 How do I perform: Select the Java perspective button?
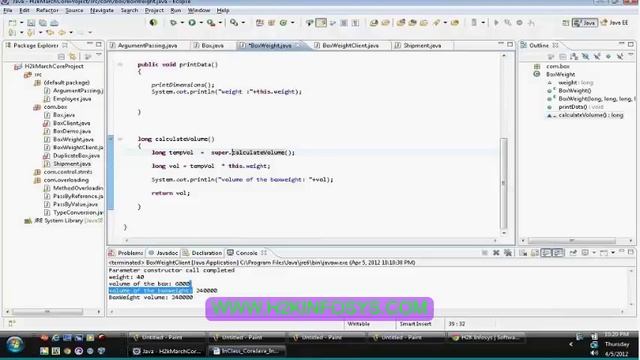tap(585, 23)
